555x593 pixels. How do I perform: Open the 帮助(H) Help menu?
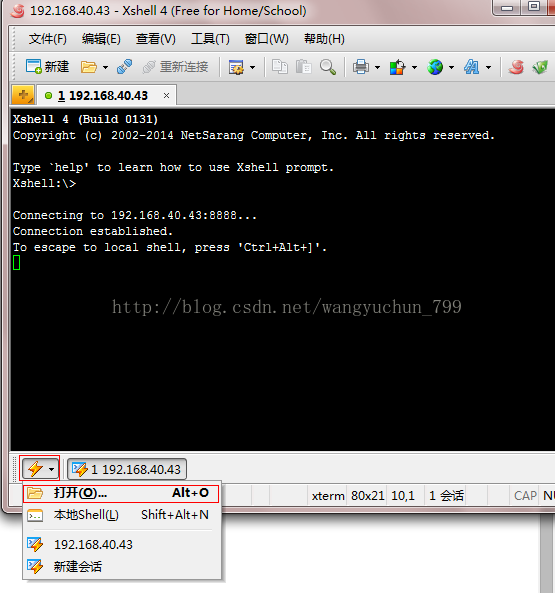click(324, 39)
